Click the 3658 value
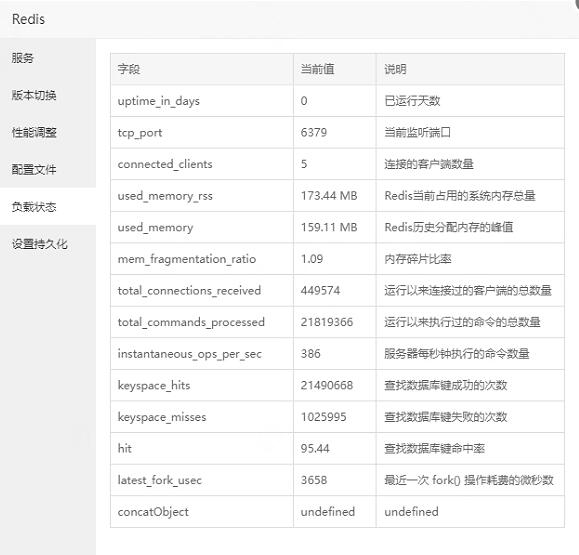This screenshot has width=579, height=555. click(x=314, y=480)
